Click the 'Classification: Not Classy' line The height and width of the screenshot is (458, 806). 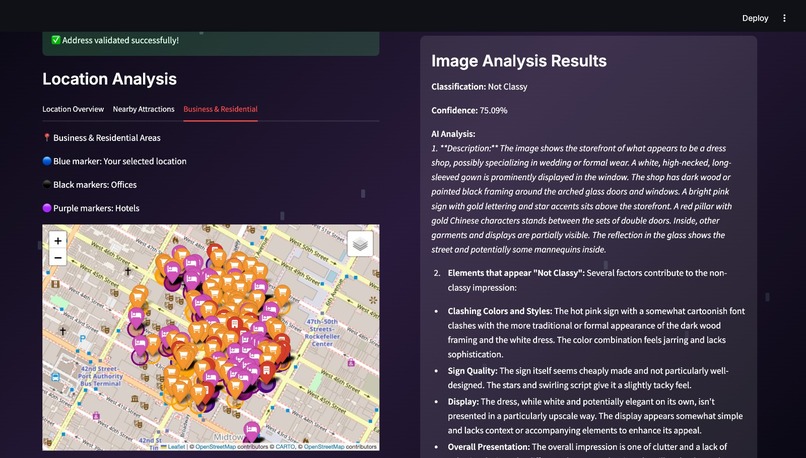click(x=479, y=86)
